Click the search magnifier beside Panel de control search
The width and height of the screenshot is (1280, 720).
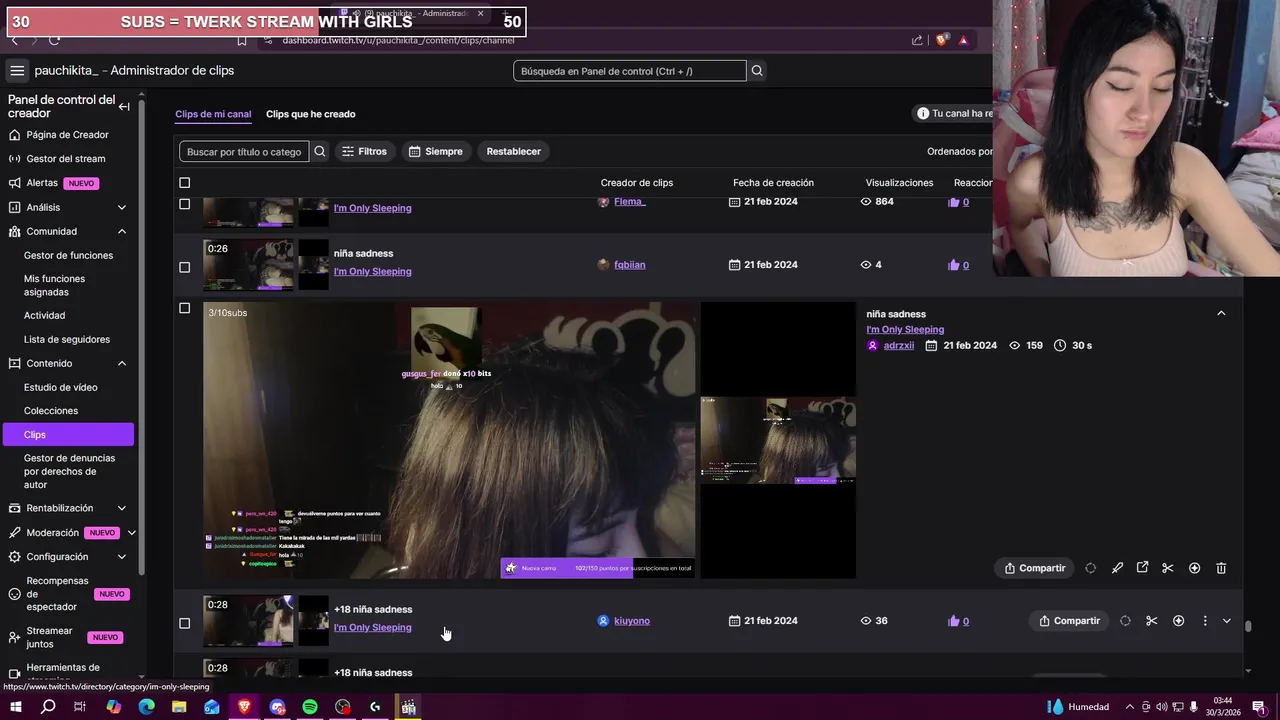pos(757,71)
